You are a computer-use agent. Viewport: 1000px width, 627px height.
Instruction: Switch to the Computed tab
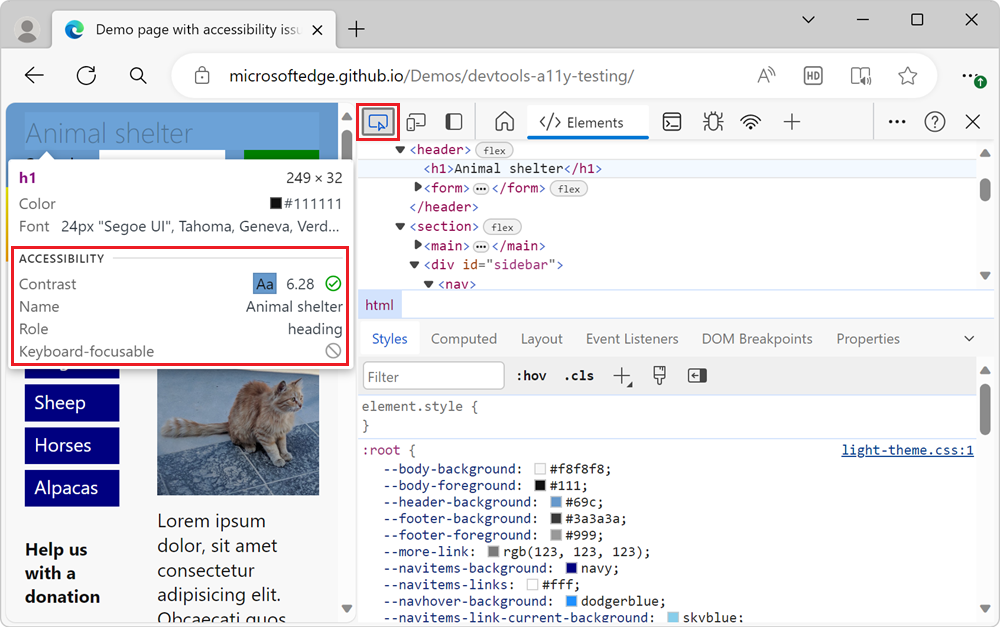(464, 338)
